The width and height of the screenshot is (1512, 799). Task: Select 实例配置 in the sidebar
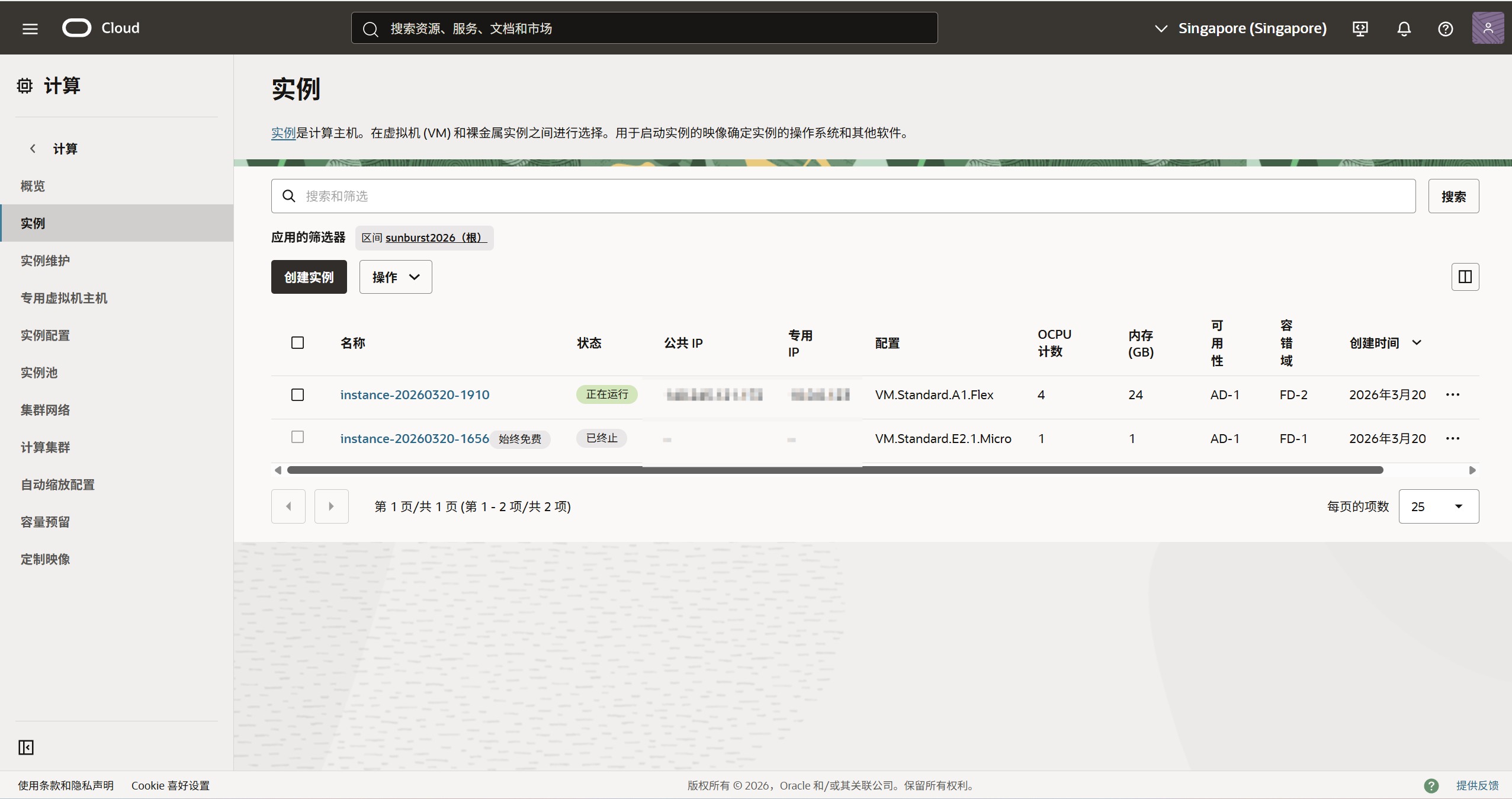tap(45, 335)
